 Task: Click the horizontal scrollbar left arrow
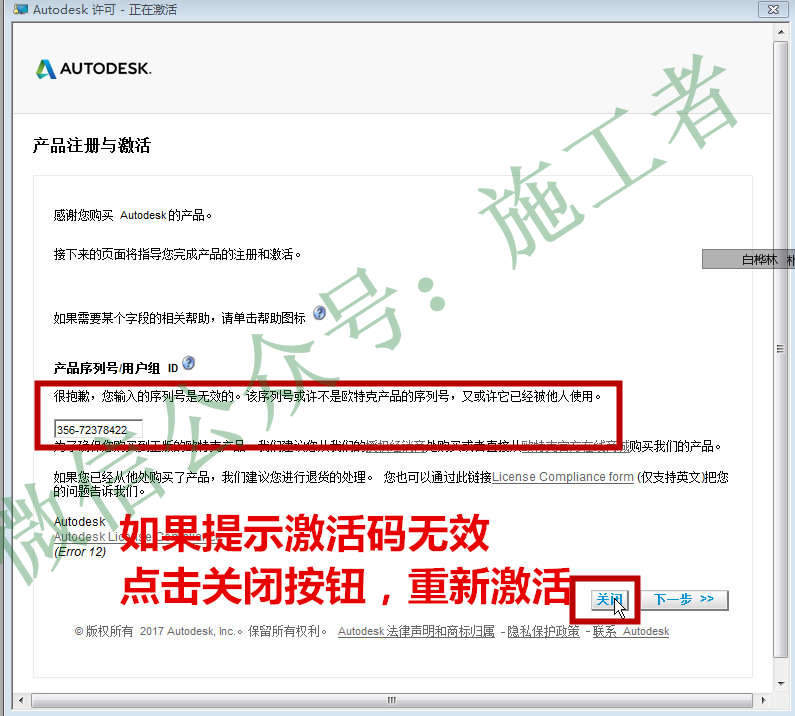click(21, 700)
